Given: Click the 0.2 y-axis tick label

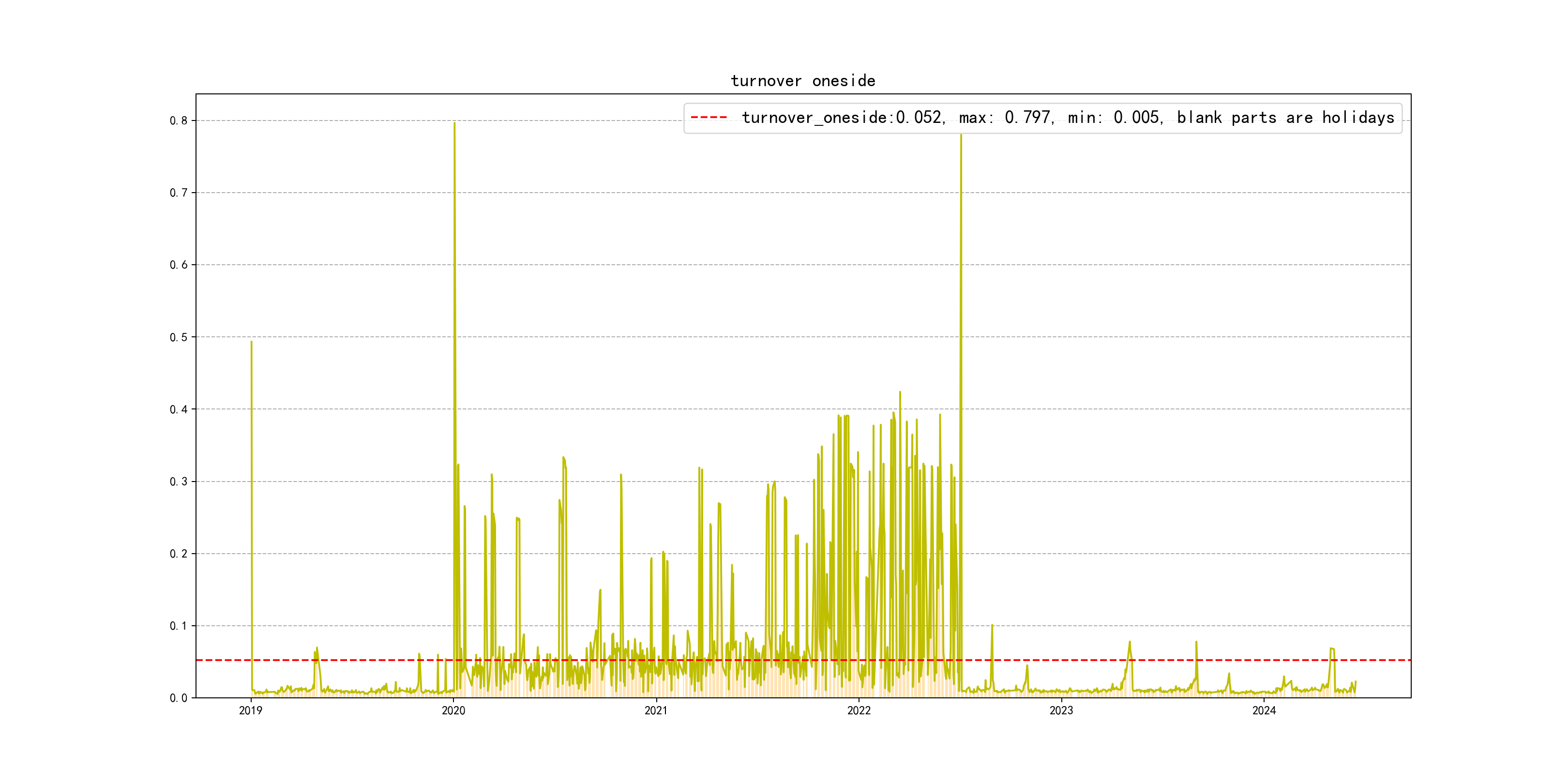Looking at the screenshot, I should pyautogui.click(x=179, y=553).
